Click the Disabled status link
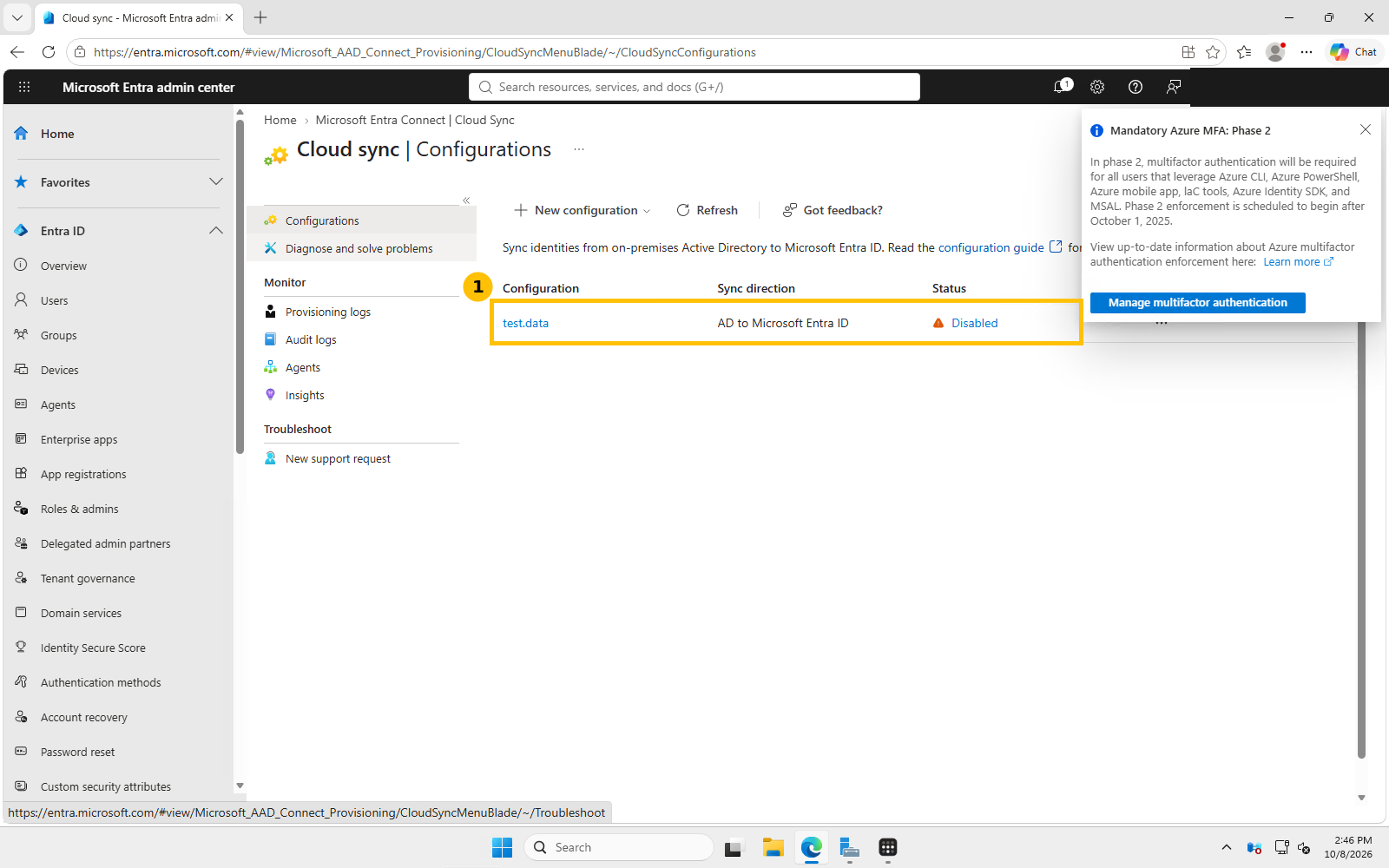Screen dimensions: 1389x868 [x=974, y=323]
